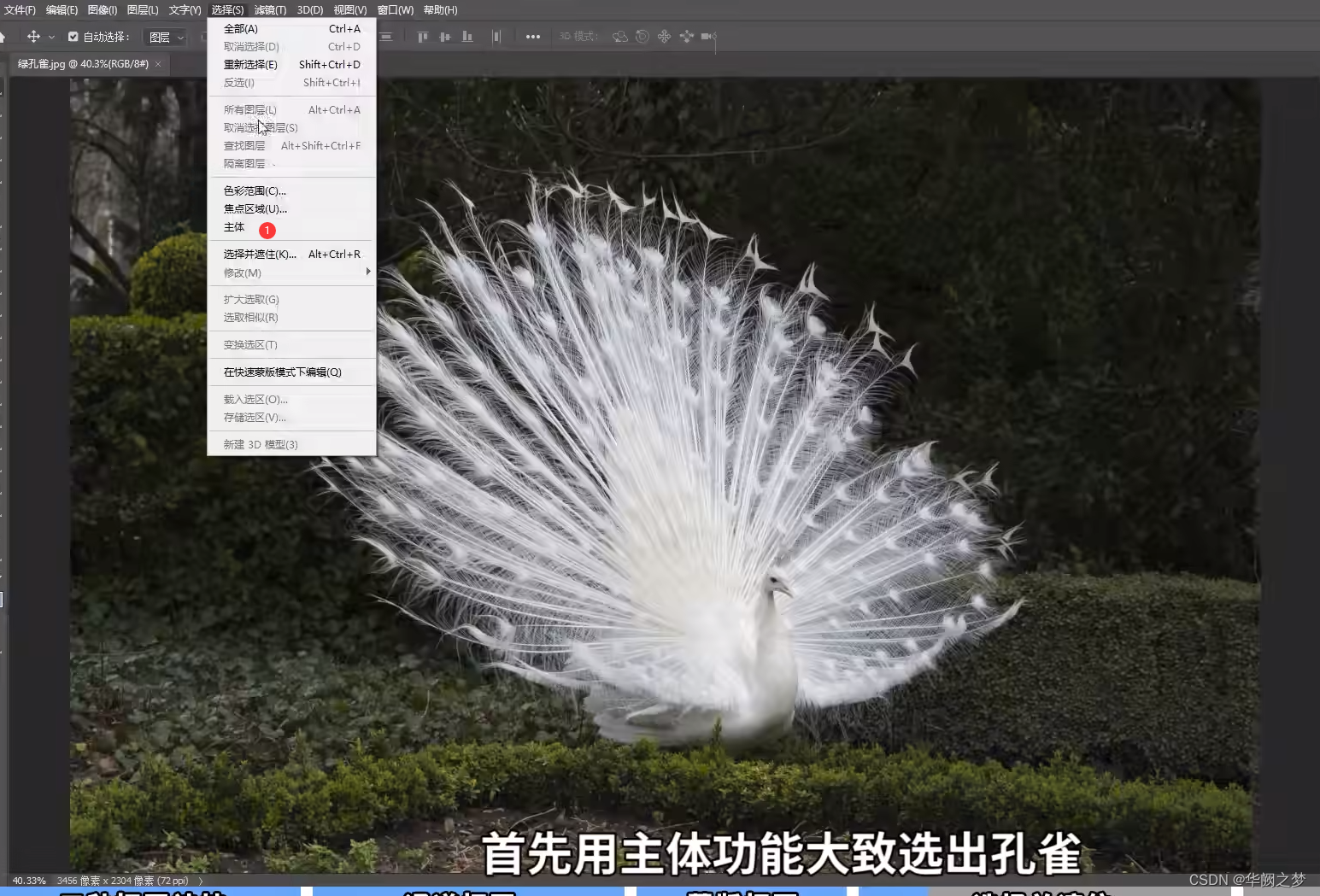Screen dimensions: 1320x896
Task: Click the align bottom edges icon
Action: pos(466,37)
